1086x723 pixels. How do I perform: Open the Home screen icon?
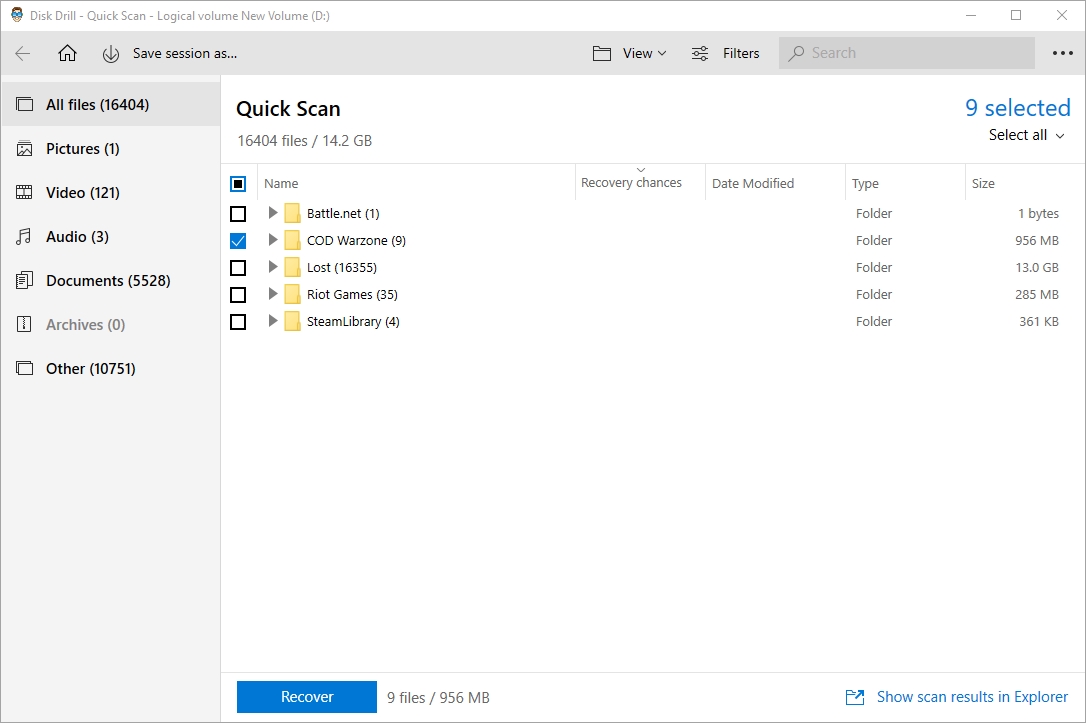[x=67, y=53]
